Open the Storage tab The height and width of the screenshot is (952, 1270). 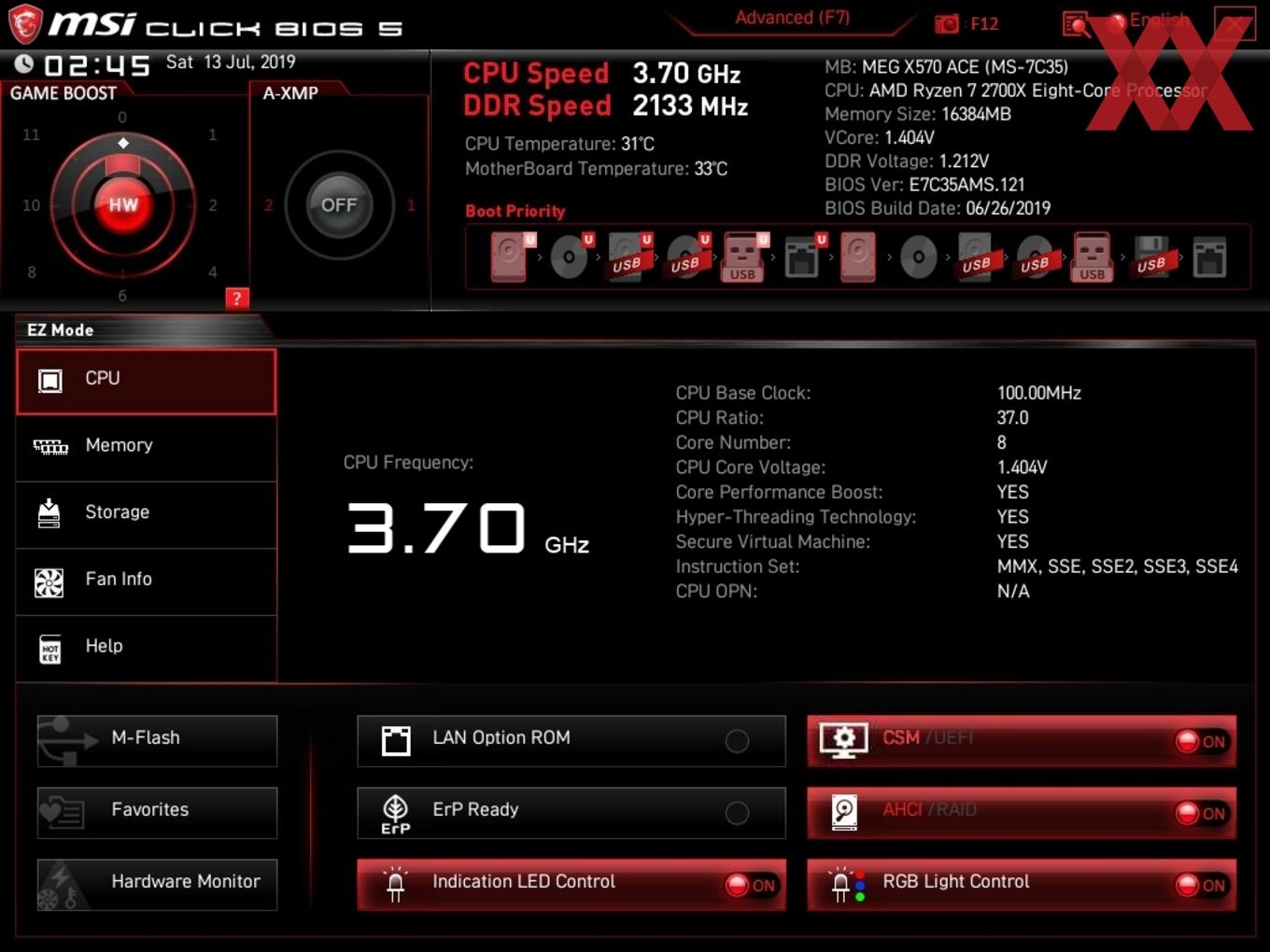147,515
